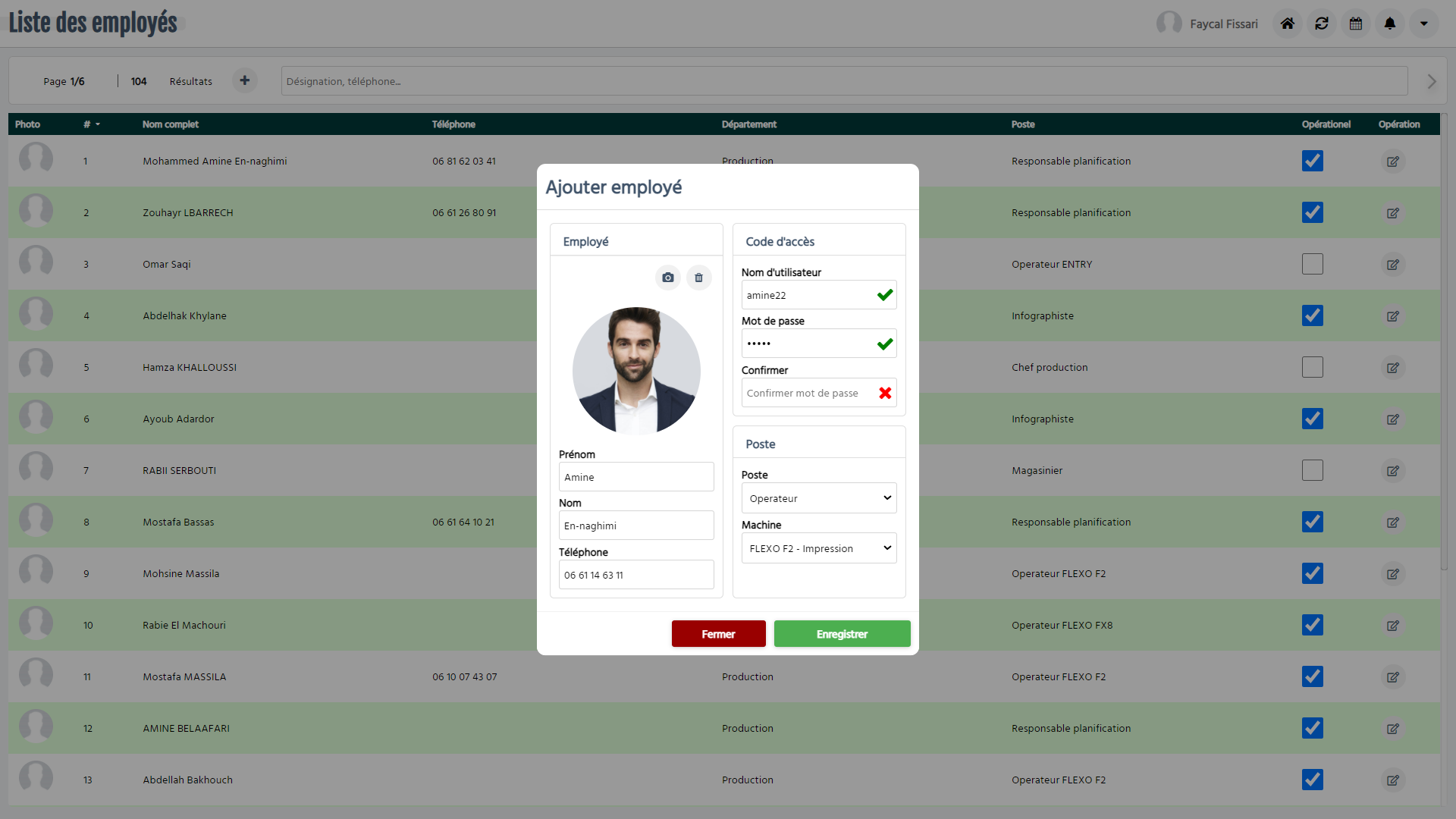The width and height of the screenshot is (1456, 819).
Task: Check Opérationnel box for RABII SERBOUTI
Action: [x=1313, y=470]
